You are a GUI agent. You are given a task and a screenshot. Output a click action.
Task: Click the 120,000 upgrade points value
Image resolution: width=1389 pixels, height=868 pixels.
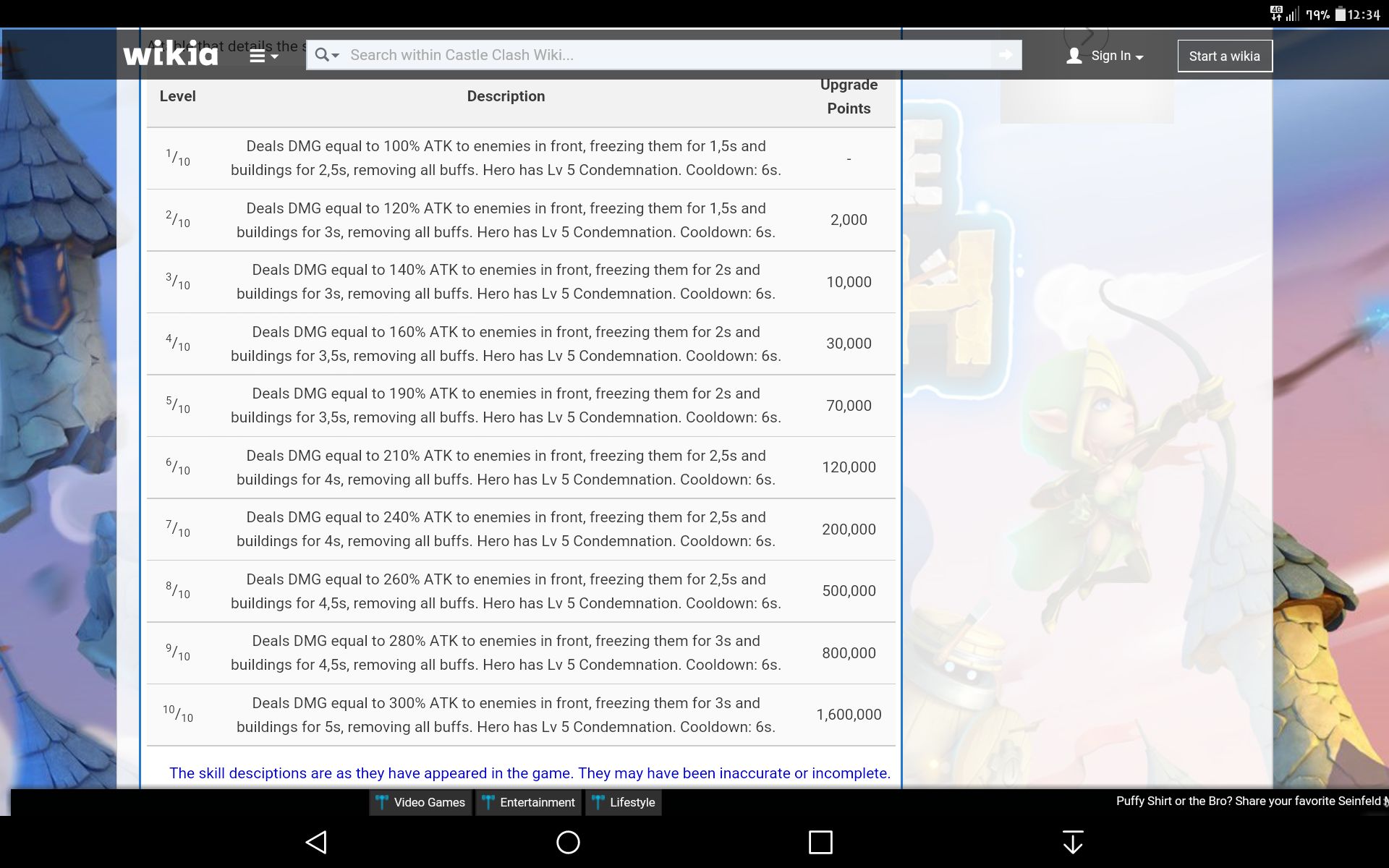pyautogui.click(x=849, y=467)
